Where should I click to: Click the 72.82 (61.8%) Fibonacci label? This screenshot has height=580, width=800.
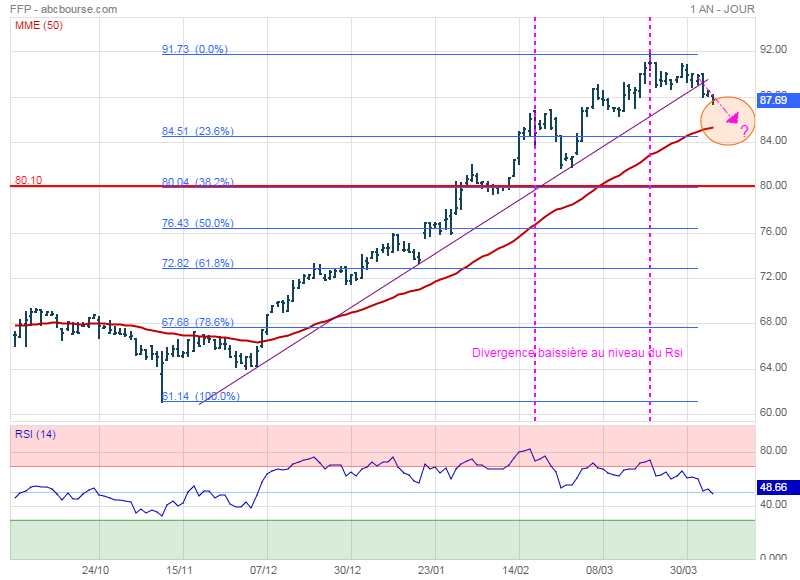[x=198, y=263]
